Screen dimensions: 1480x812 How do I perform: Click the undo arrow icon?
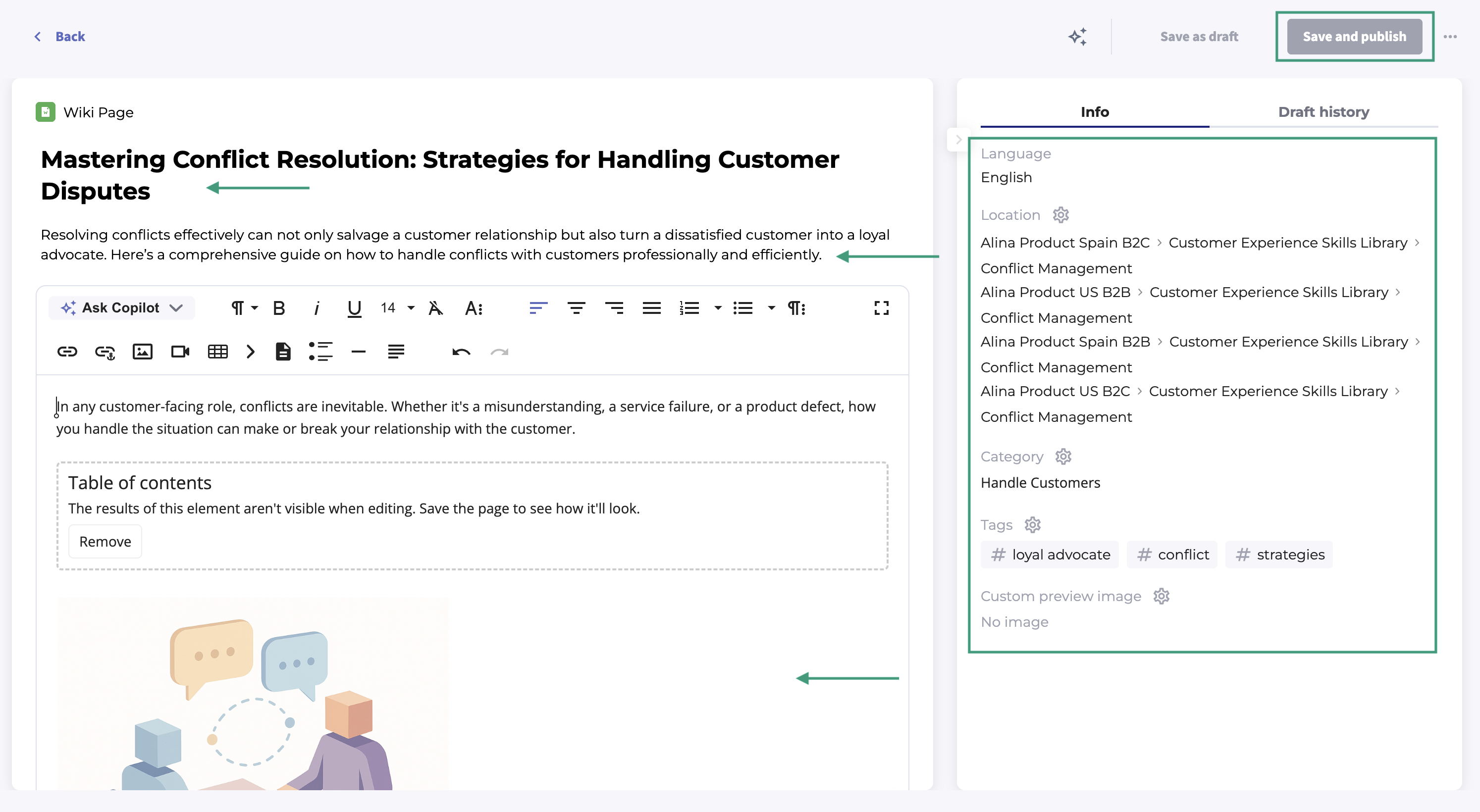tap(461, 352)
